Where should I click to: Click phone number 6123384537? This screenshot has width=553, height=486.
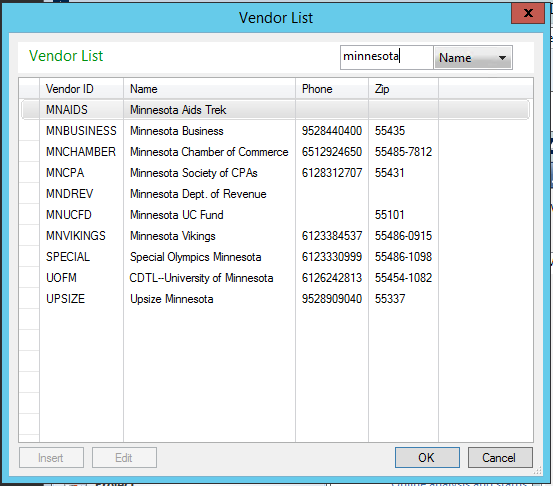click(x=332, y=236)
